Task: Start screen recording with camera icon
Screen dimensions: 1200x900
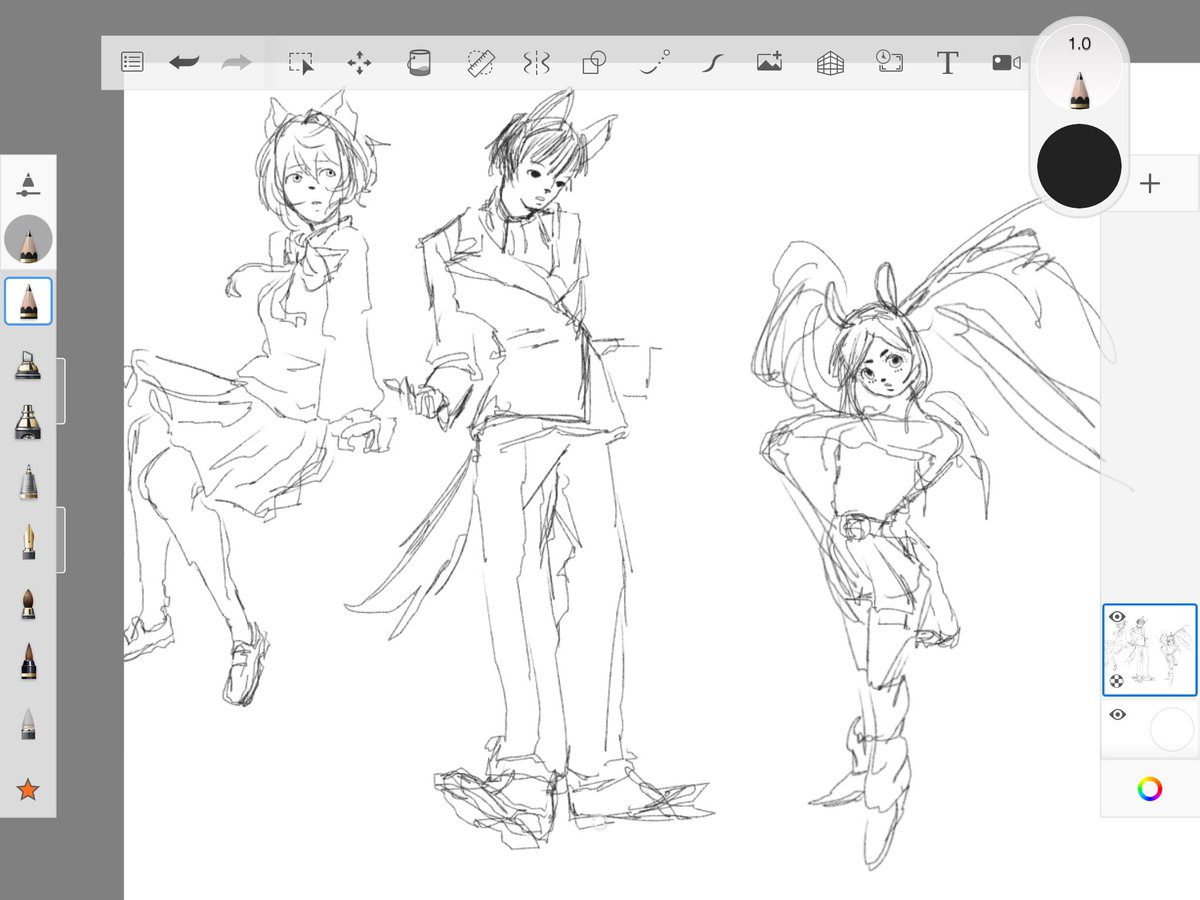Action: (1005, 62)
